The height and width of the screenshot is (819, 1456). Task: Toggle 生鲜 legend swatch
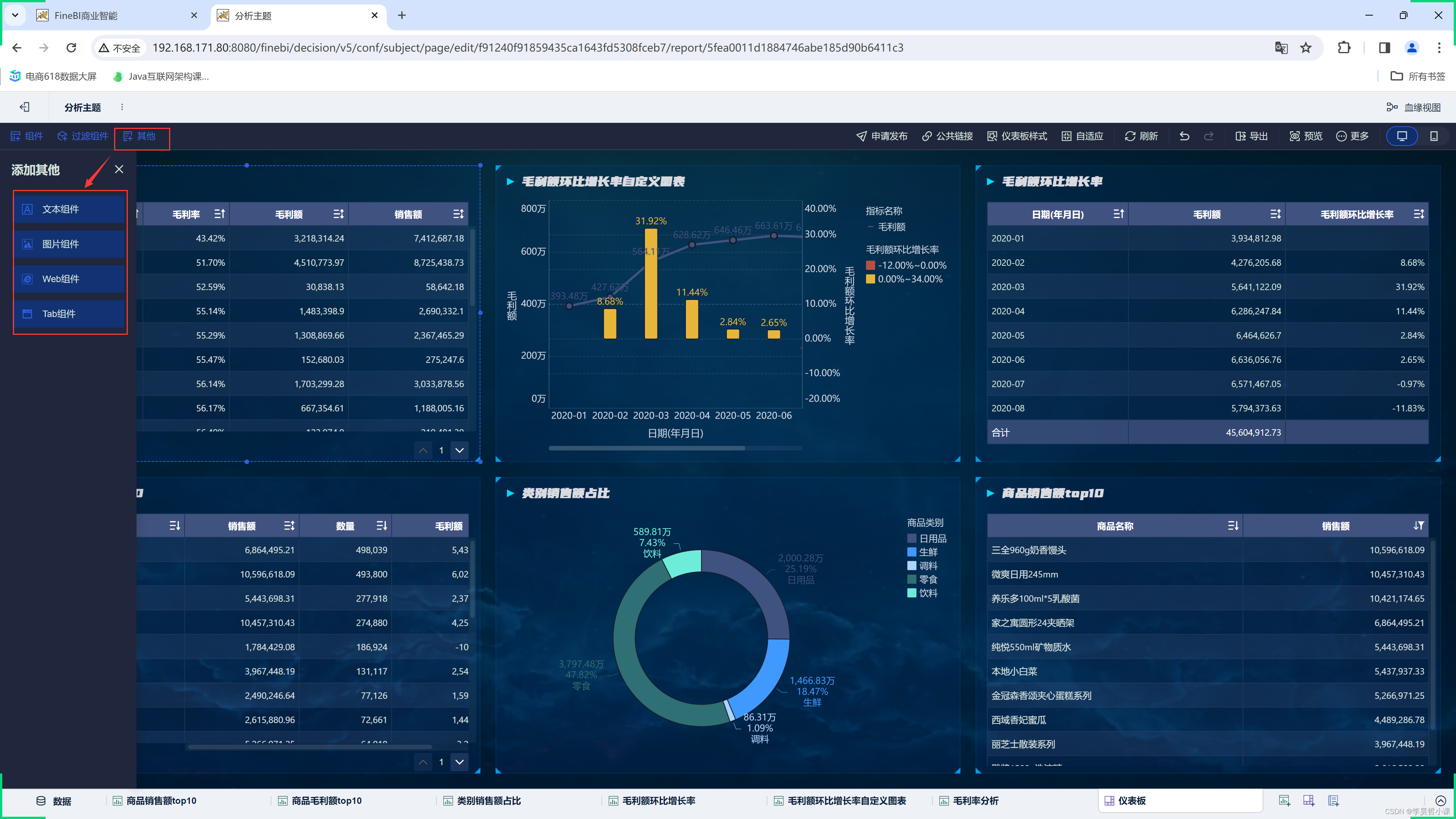[x=911, y=552]
